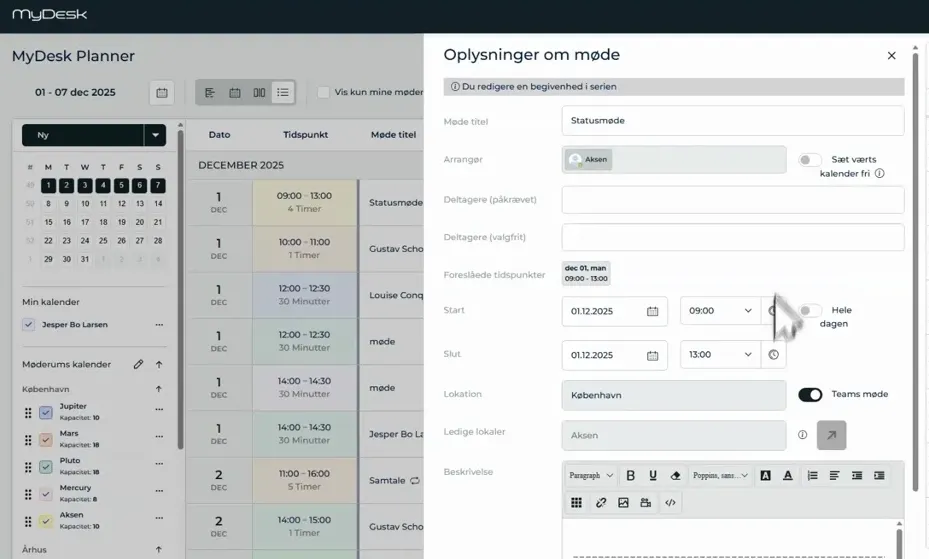The height and width of the screenshot is (559, 929).
Task: Collapse the Møderums kalender section
Action: pos(159,364)
